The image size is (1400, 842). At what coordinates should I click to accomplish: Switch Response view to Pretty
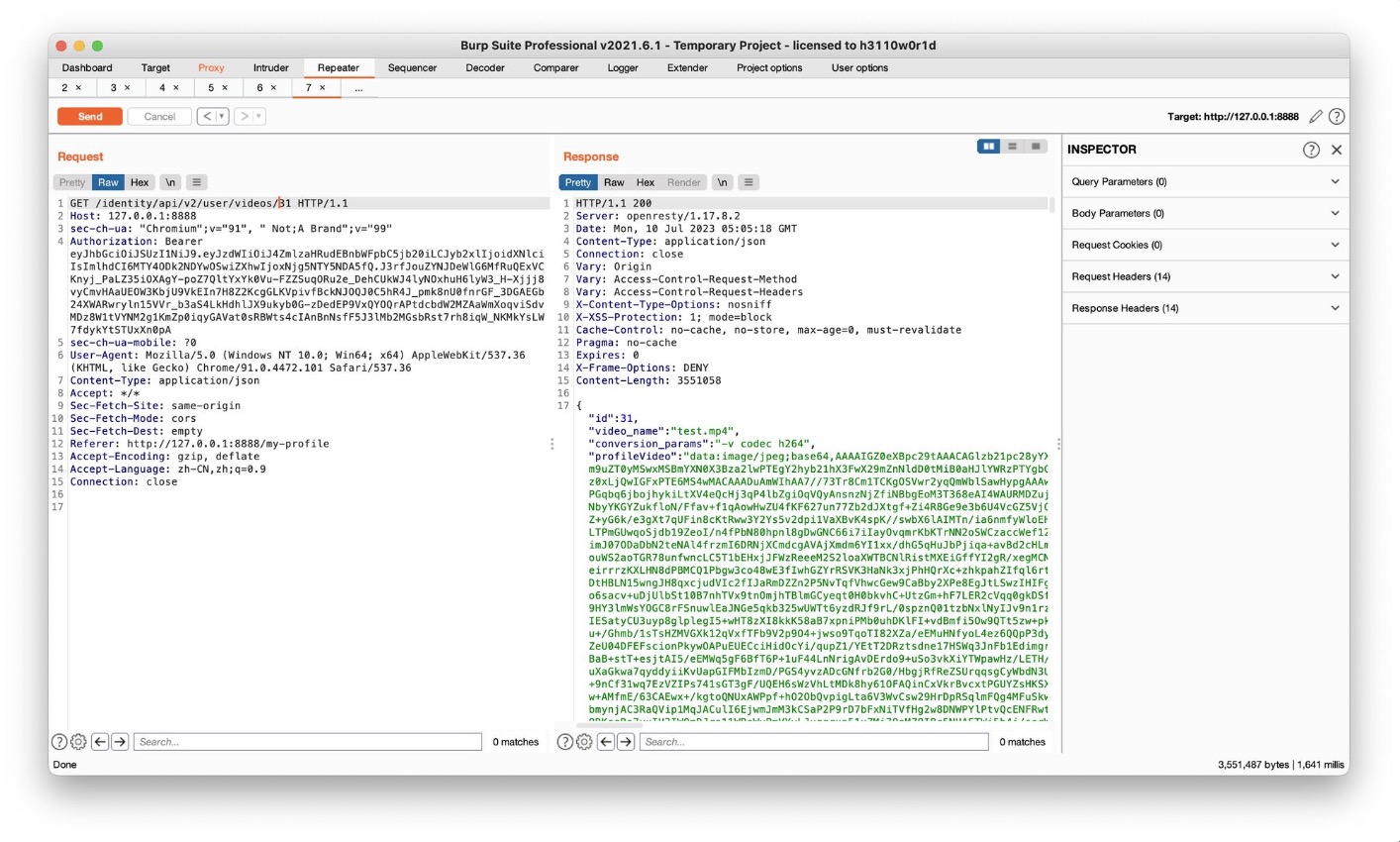click(x=578, y=182)
